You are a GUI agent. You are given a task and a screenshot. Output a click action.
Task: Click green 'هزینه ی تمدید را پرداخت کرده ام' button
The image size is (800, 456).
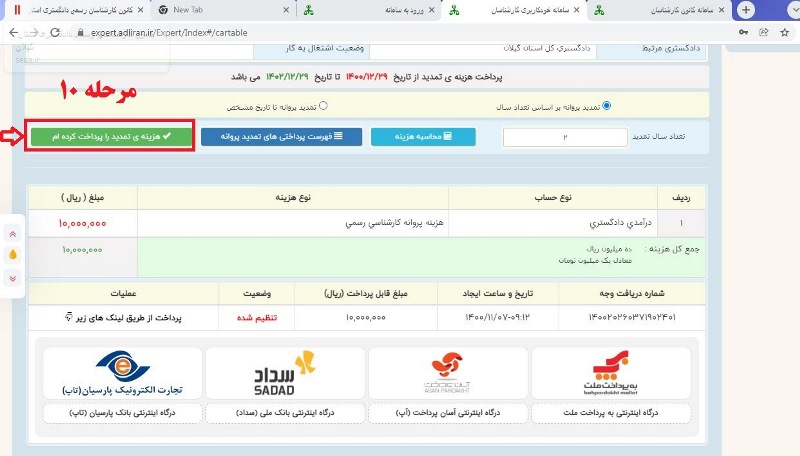click(111, 136)
